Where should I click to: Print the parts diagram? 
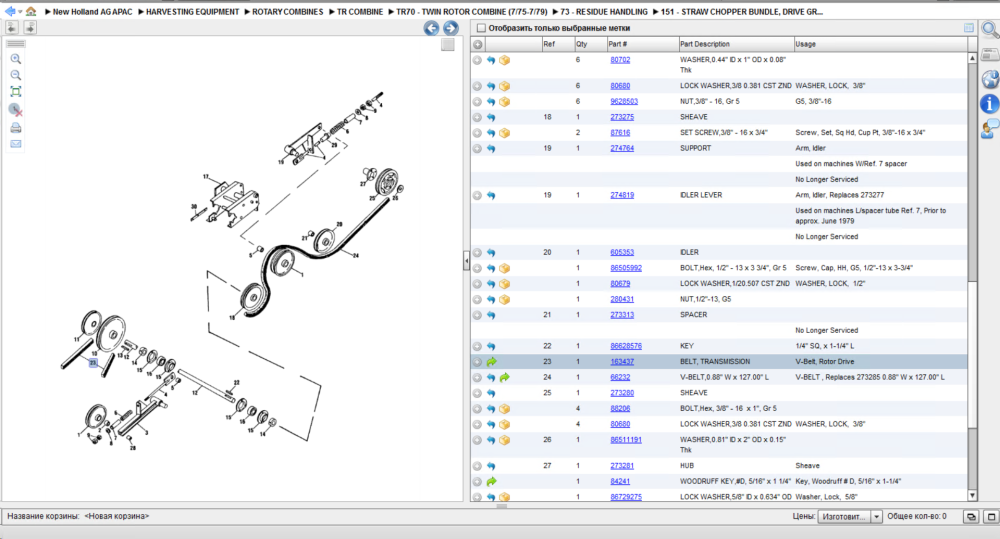pos(16,128)
